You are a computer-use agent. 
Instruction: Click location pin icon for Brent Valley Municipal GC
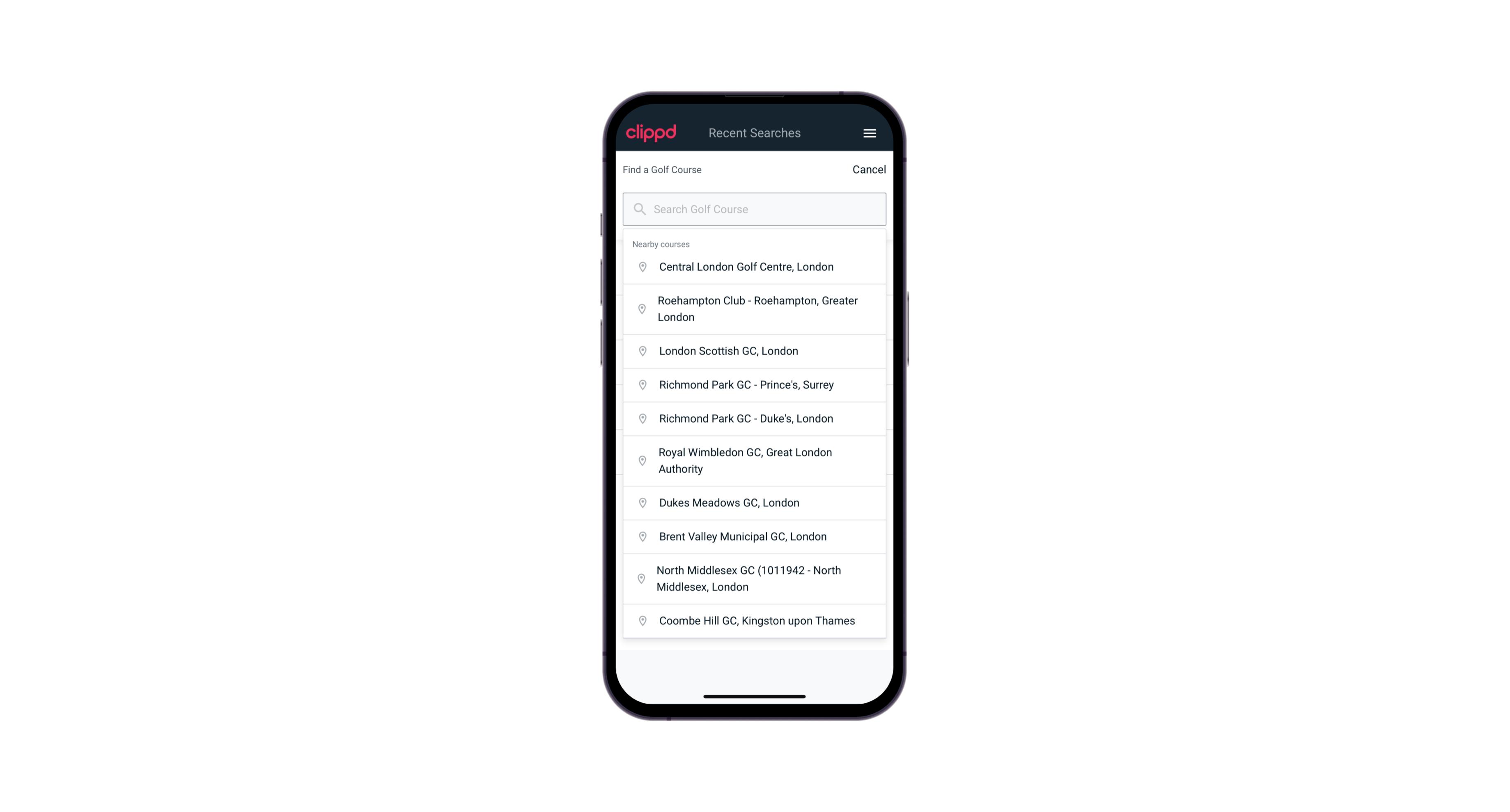click(x=640, y=536)
